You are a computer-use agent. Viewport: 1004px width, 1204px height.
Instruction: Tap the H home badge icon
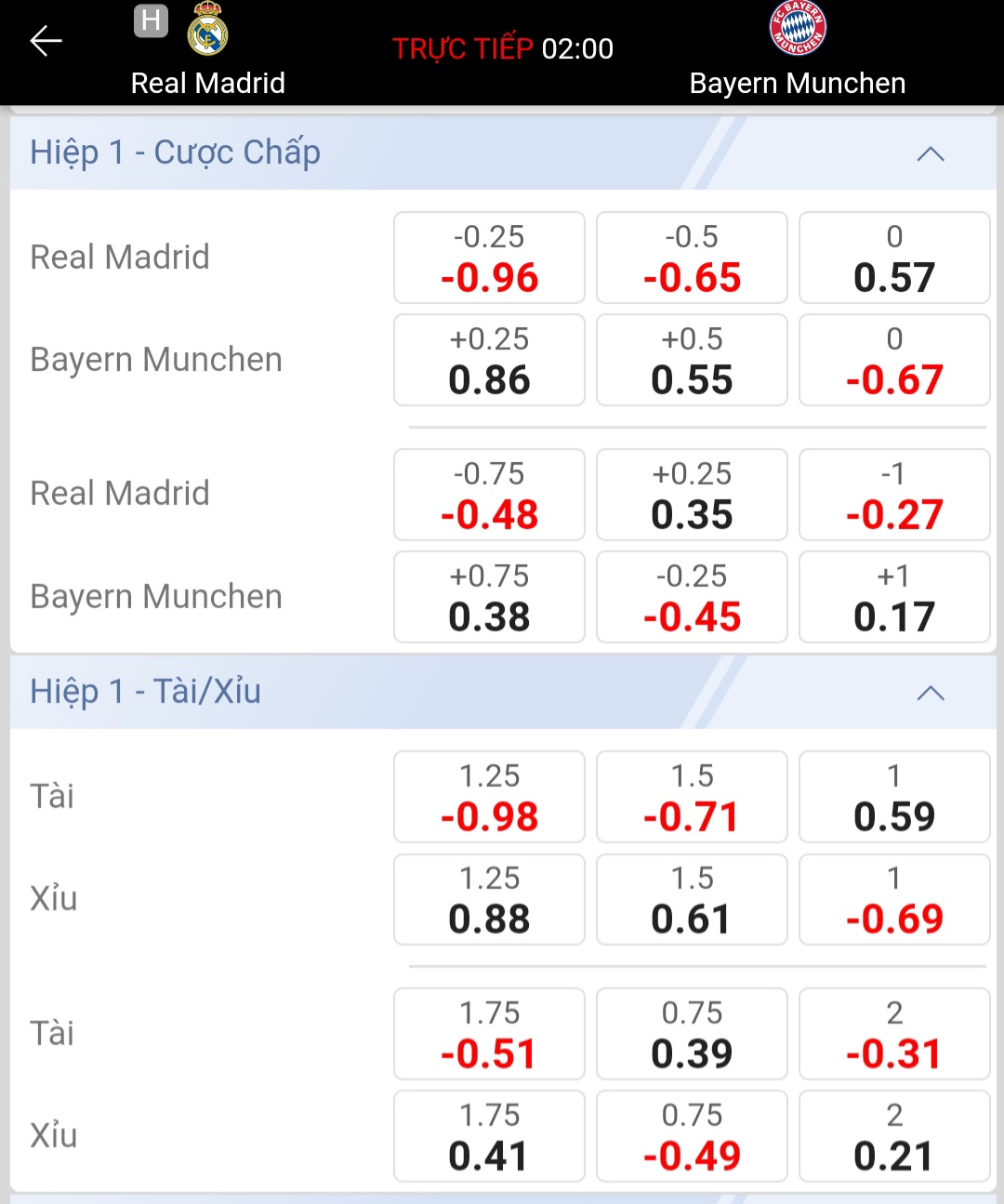coord(151,20)
